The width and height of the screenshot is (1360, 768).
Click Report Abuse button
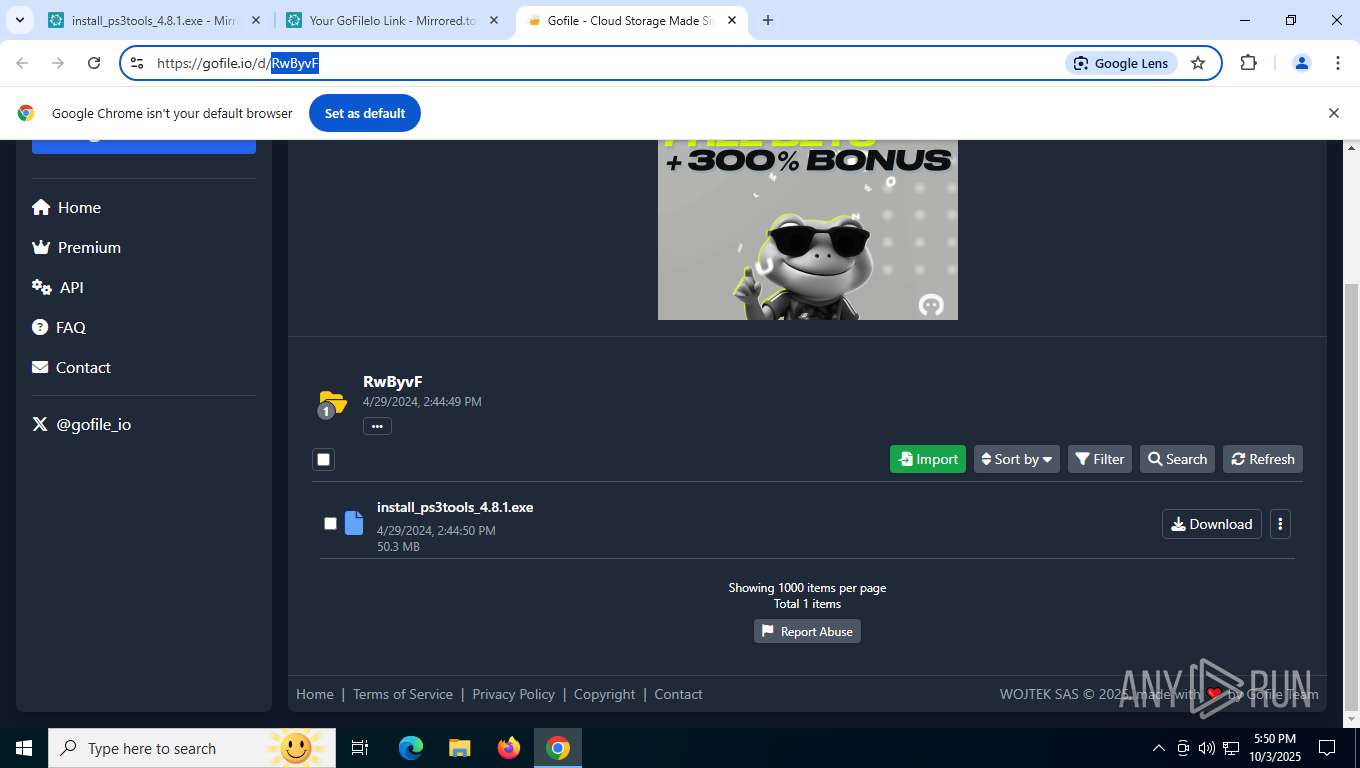coord(807,631)
